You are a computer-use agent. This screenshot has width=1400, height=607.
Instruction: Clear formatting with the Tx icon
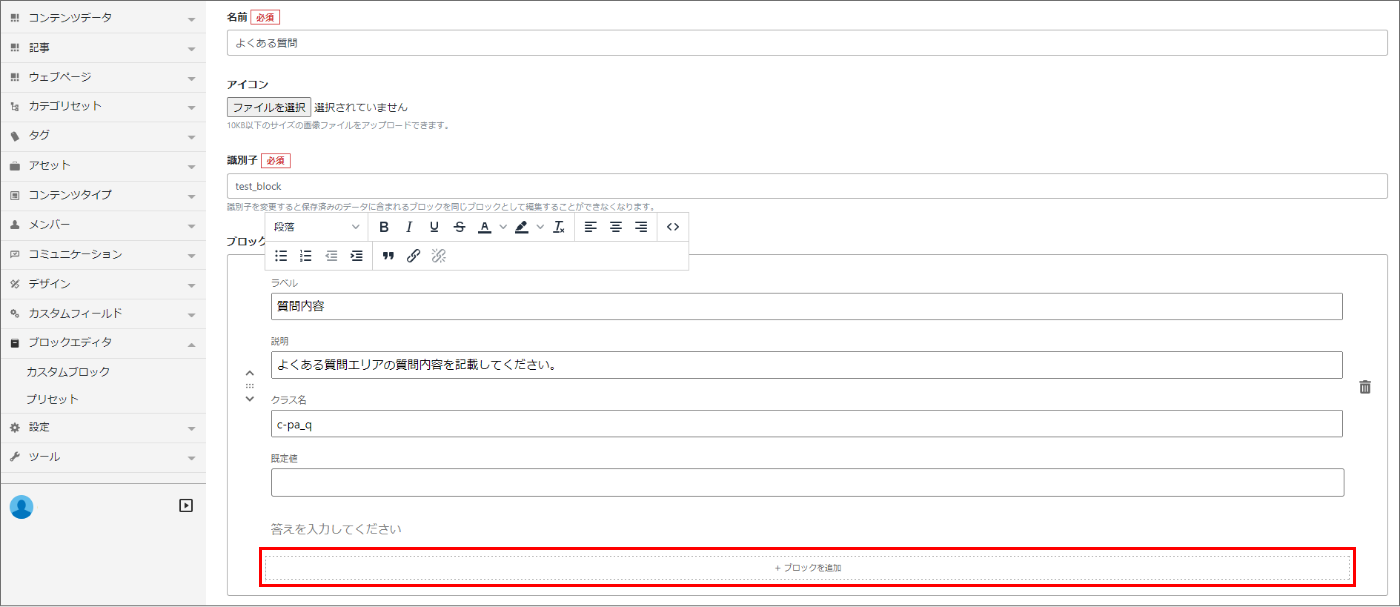point(558,227)
